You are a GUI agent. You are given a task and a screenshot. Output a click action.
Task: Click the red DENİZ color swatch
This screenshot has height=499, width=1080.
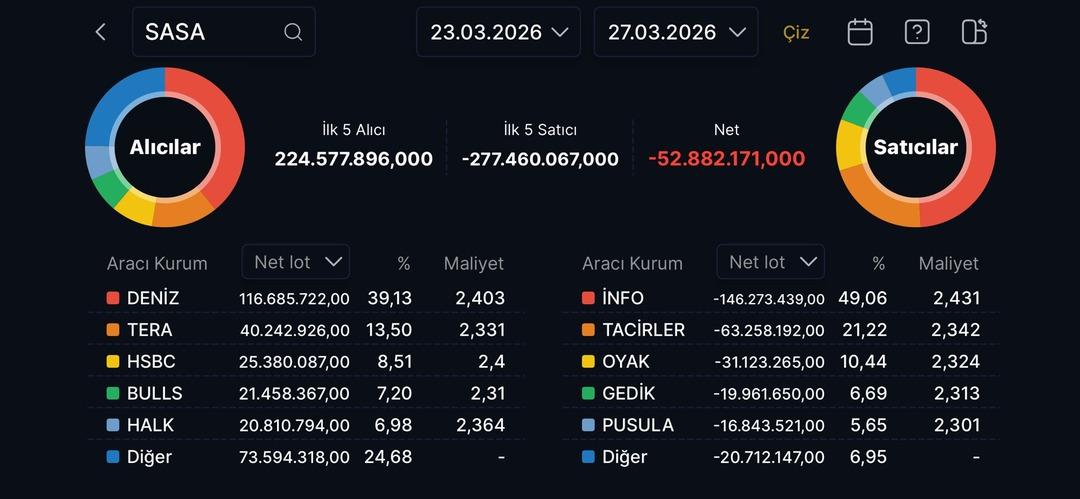113,298
